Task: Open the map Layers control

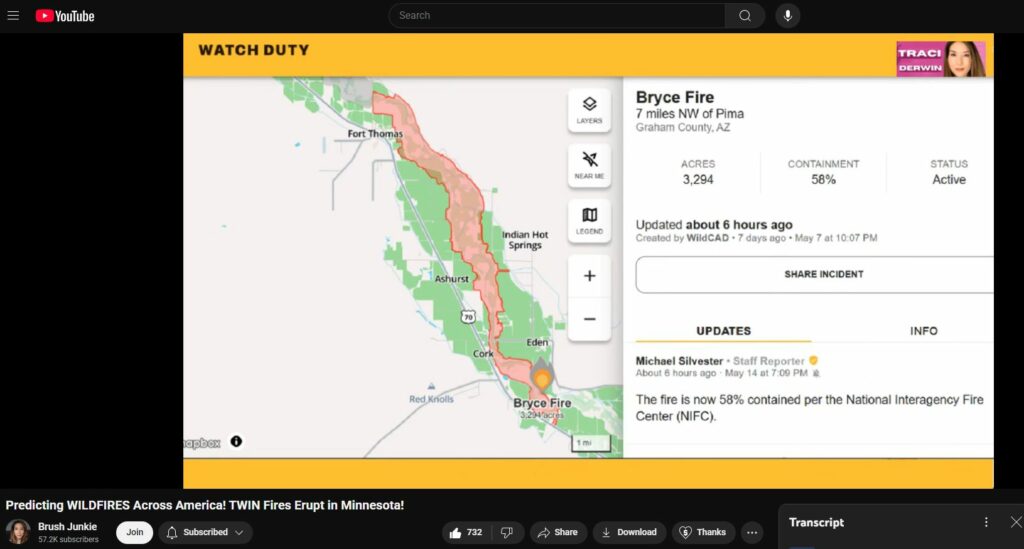Action: [589, 109]
